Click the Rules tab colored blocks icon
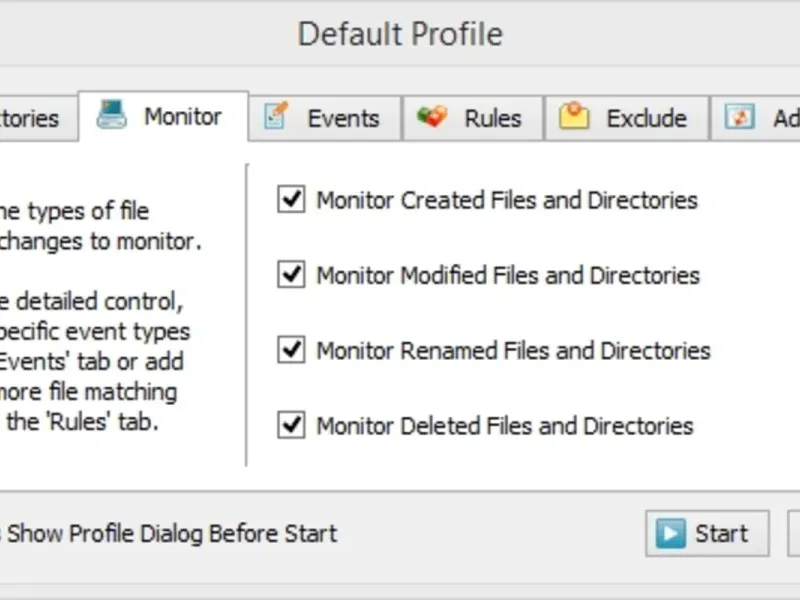The width and height of the screenshot is (800, 600). [432, 117]
